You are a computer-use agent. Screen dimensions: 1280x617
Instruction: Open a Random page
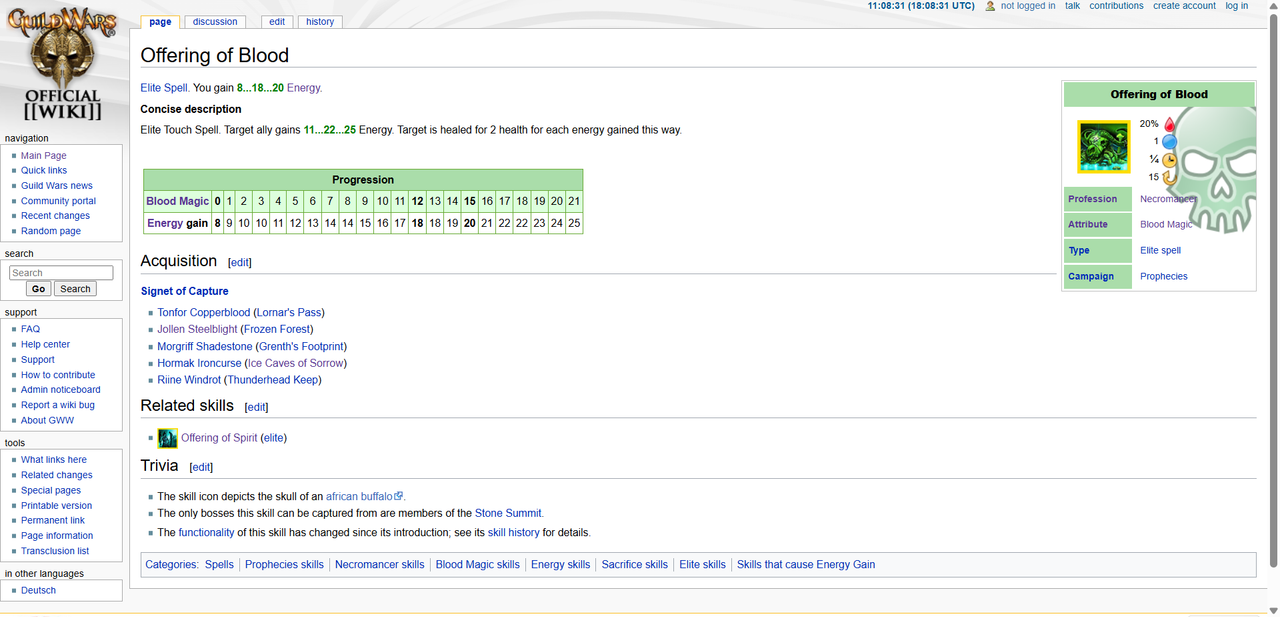[x=51, y=231]
